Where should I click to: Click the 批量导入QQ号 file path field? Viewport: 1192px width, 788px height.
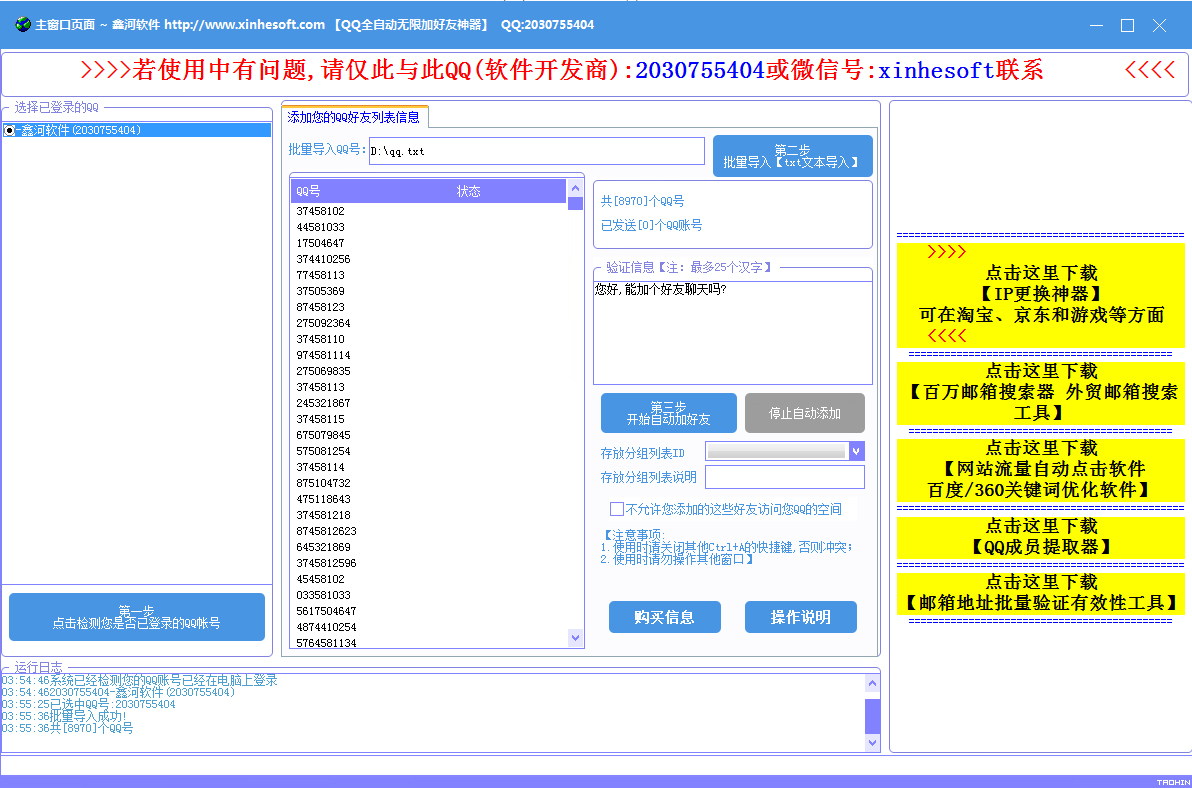pyautogui.click(x=537, y=150)
